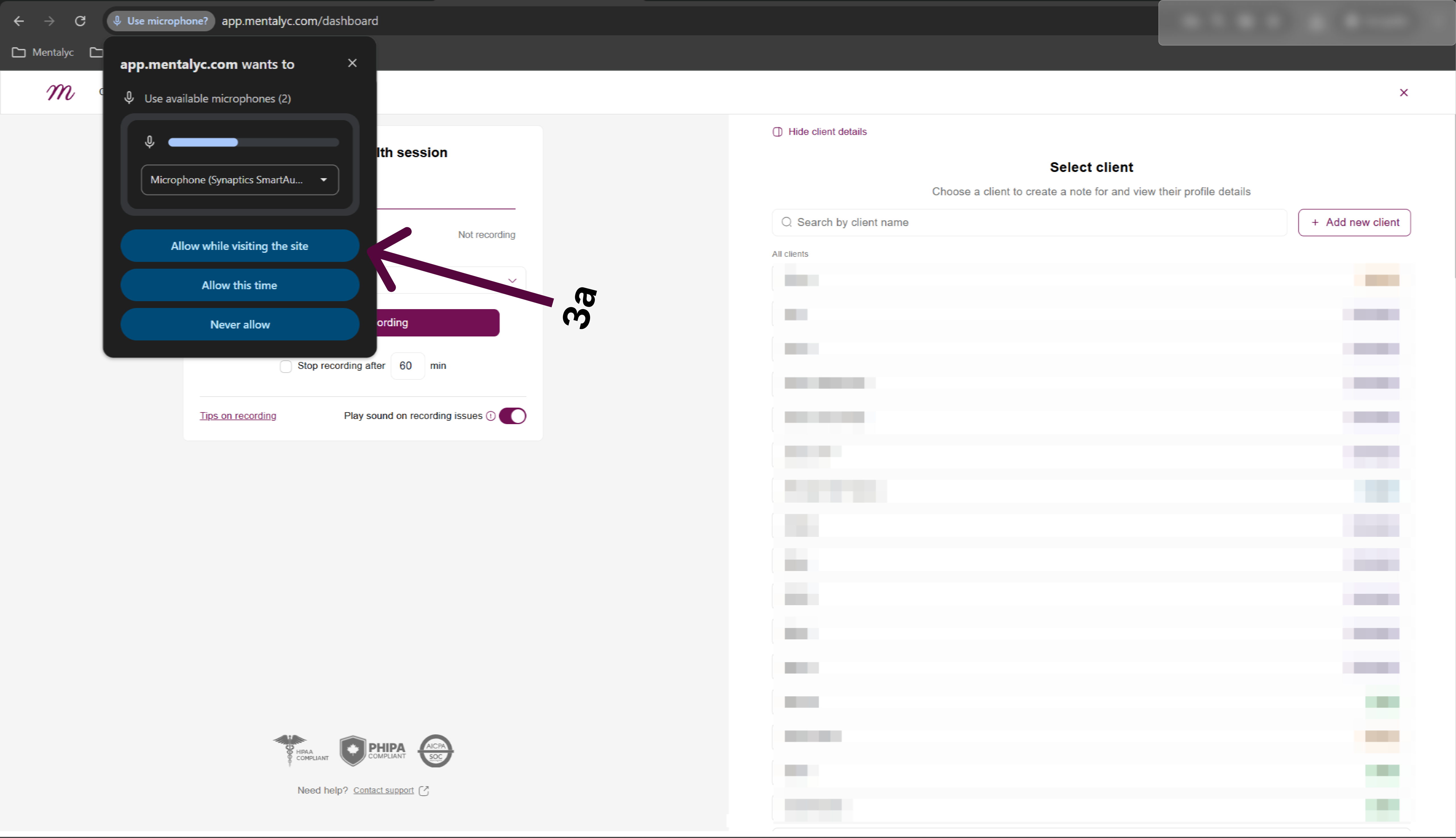Open Tips on recording link
The image size is (1456, 838).
238,416
